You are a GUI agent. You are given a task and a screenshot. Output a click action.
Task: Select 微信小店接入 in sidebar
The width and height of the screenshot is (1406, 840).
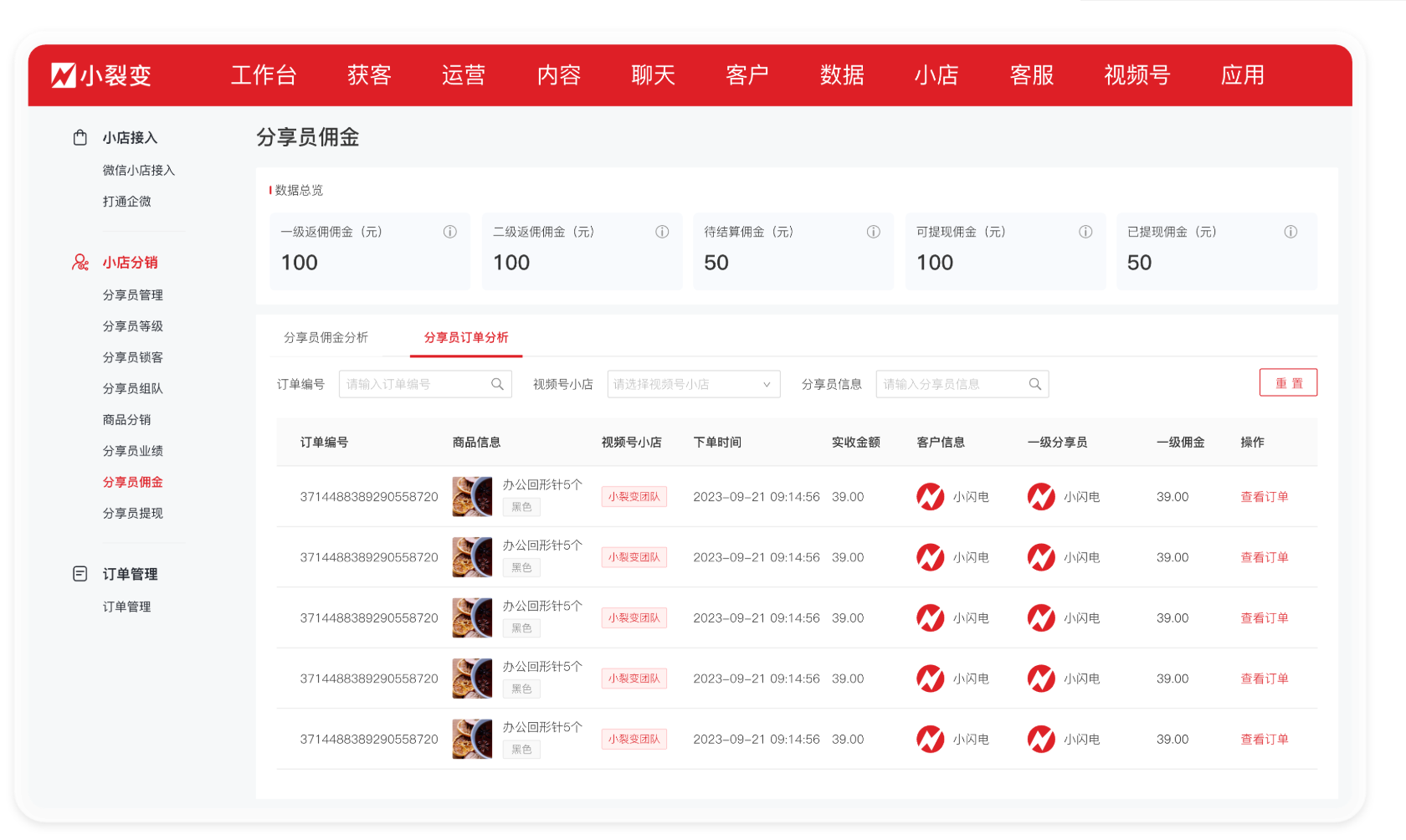pyautogui.click(x=139, y=170)
